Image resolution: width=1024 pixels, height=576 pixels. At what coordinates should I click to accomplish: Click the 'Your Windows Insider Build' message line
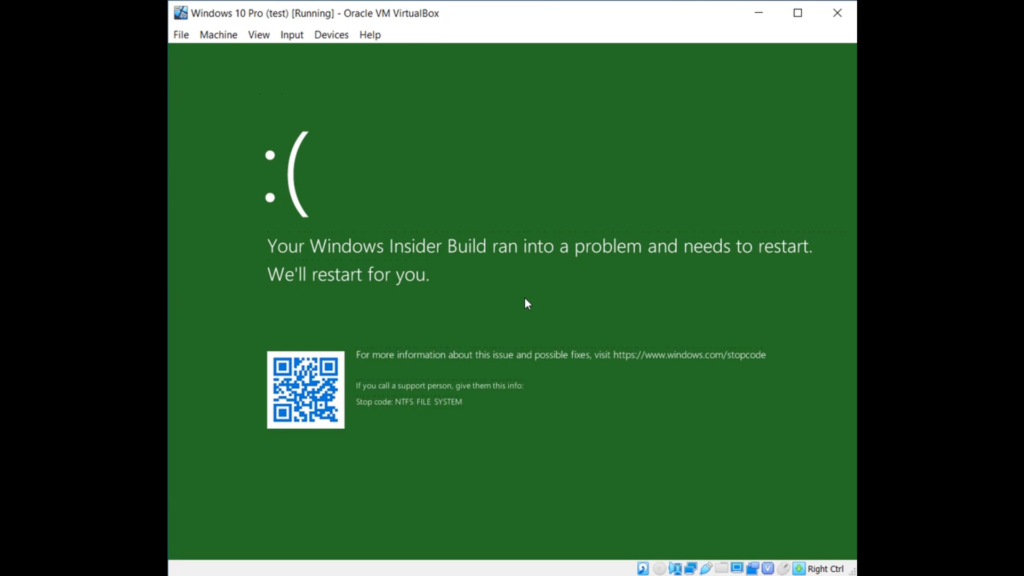(539, 246)
